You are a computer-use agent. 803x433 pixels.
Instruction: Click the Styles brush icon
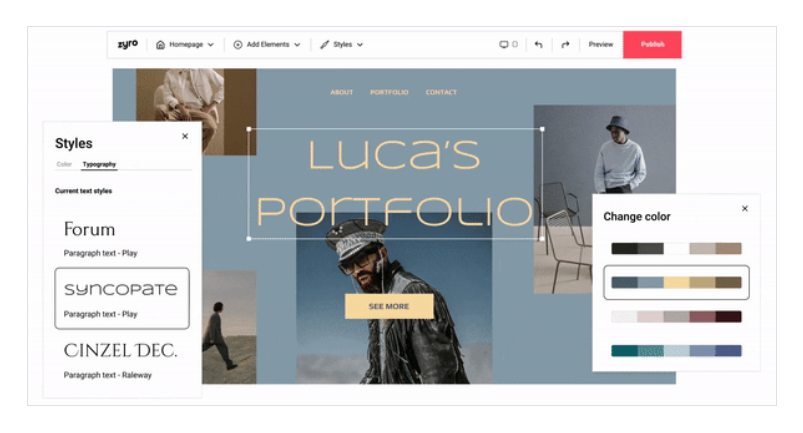point(325,45)
